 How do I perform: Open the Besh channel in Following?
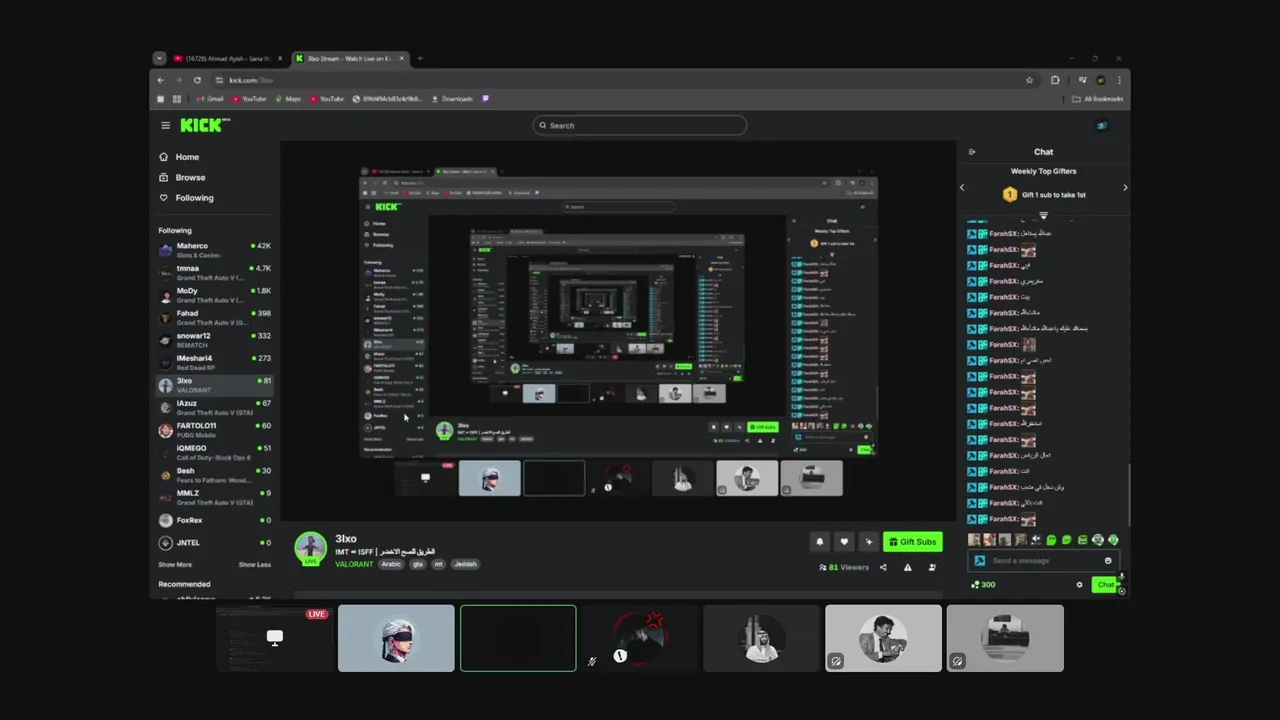(x=215, y=475)
